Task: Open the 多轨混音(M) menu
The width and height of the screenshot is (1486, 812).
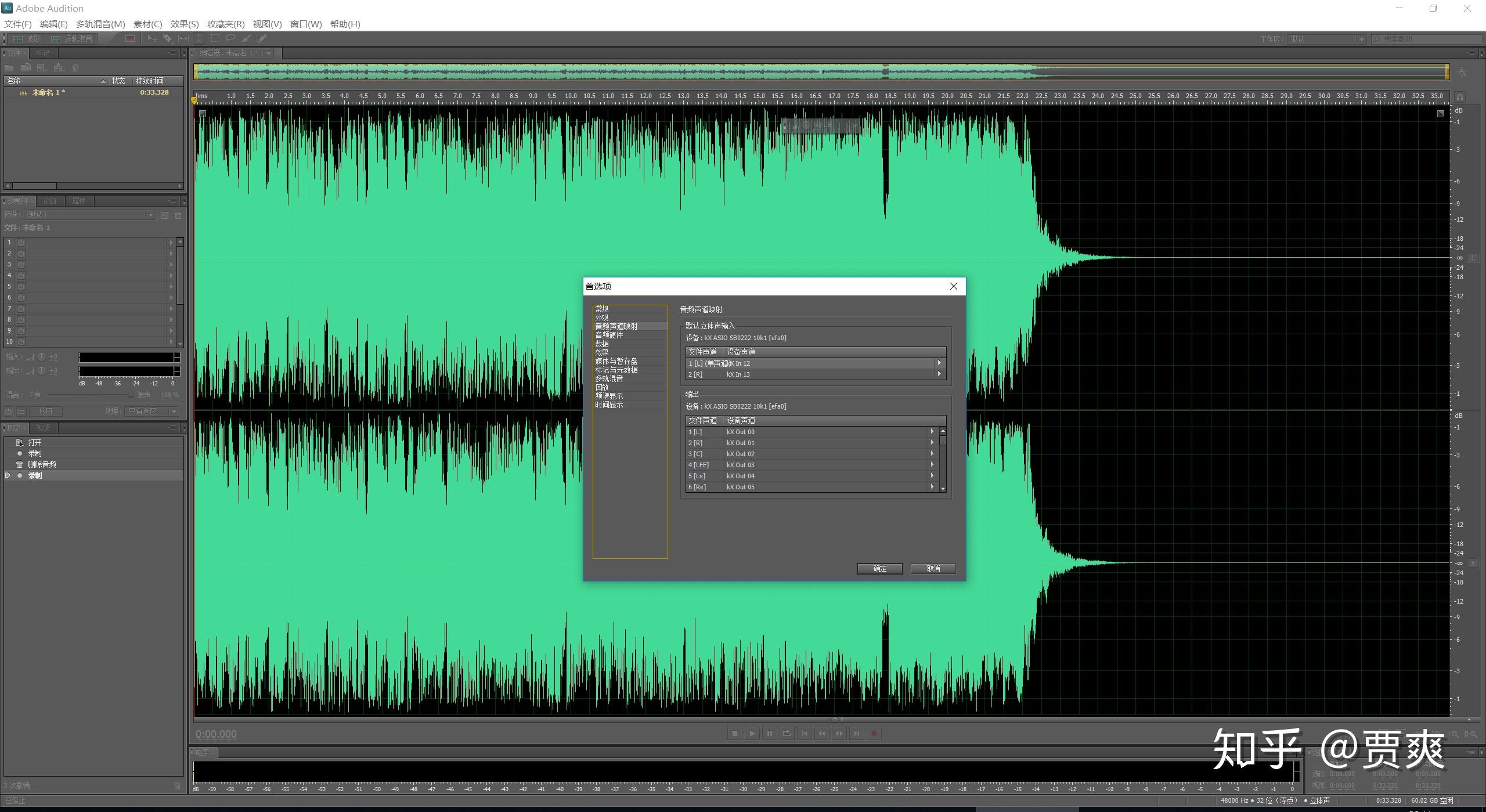Action: click(x=100, y=24)
